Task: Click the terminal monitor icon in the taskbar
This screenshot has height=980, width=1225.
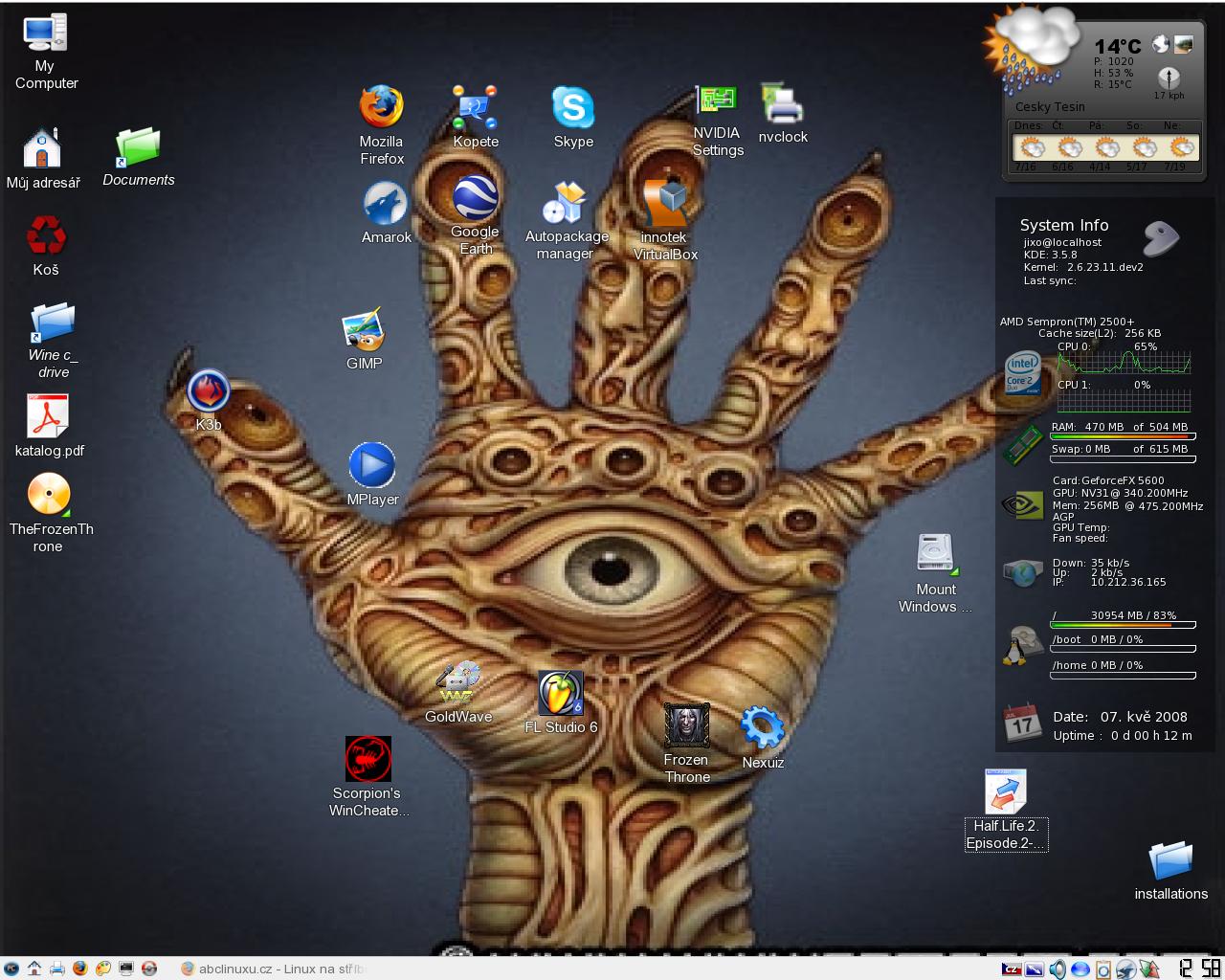Action: click(126, 969)
